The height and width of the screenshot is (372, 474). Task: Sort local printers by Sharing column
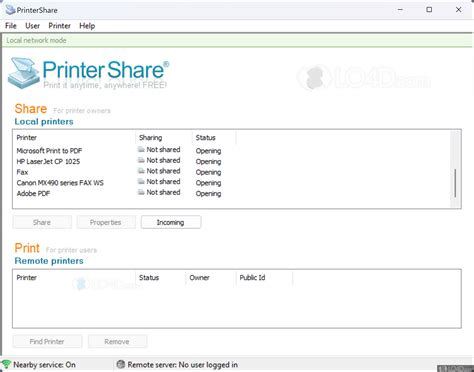[x=164, y=138]
